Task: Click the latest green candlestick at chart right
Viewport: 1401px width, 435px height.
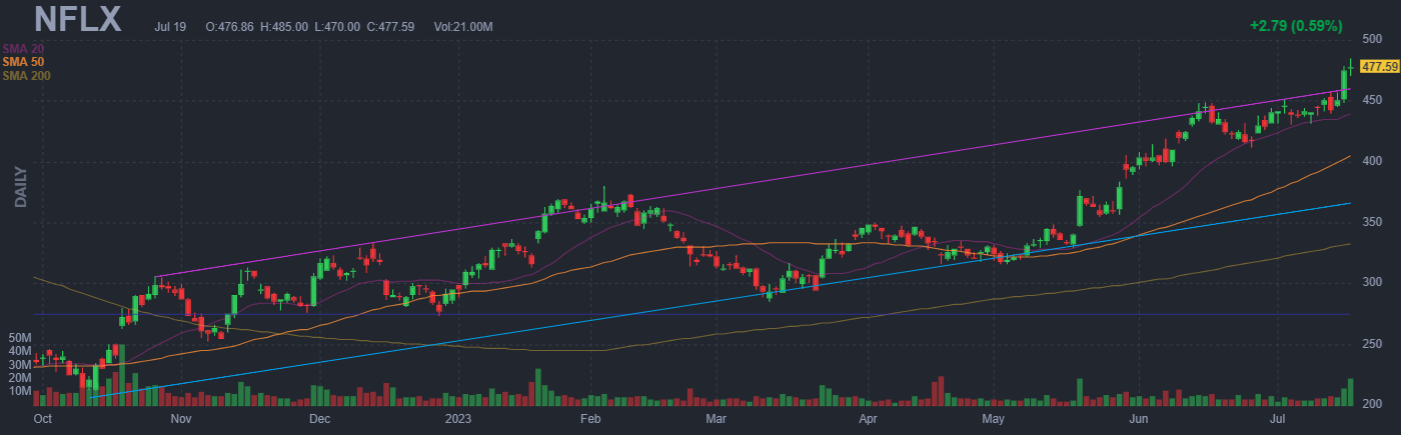Action: pyautogui.click(x=1350, y=66)
